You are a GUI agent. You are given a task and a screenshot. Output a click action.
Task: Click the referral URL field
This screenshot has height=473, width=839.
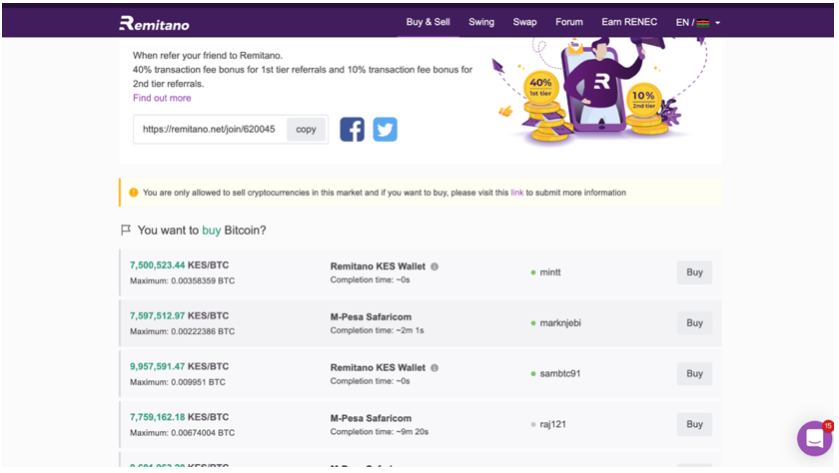pos(209,129)
